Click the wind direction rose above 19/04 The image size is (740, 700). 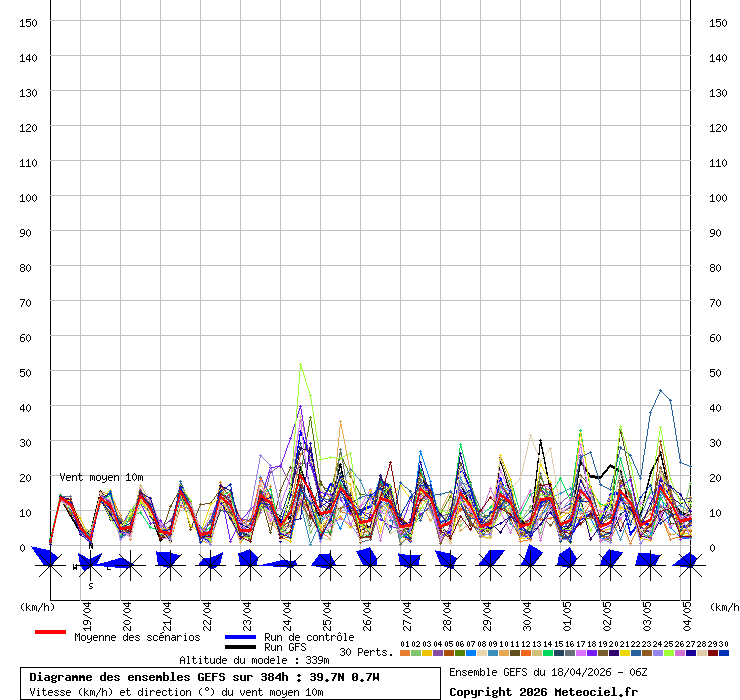coord(90,564)
